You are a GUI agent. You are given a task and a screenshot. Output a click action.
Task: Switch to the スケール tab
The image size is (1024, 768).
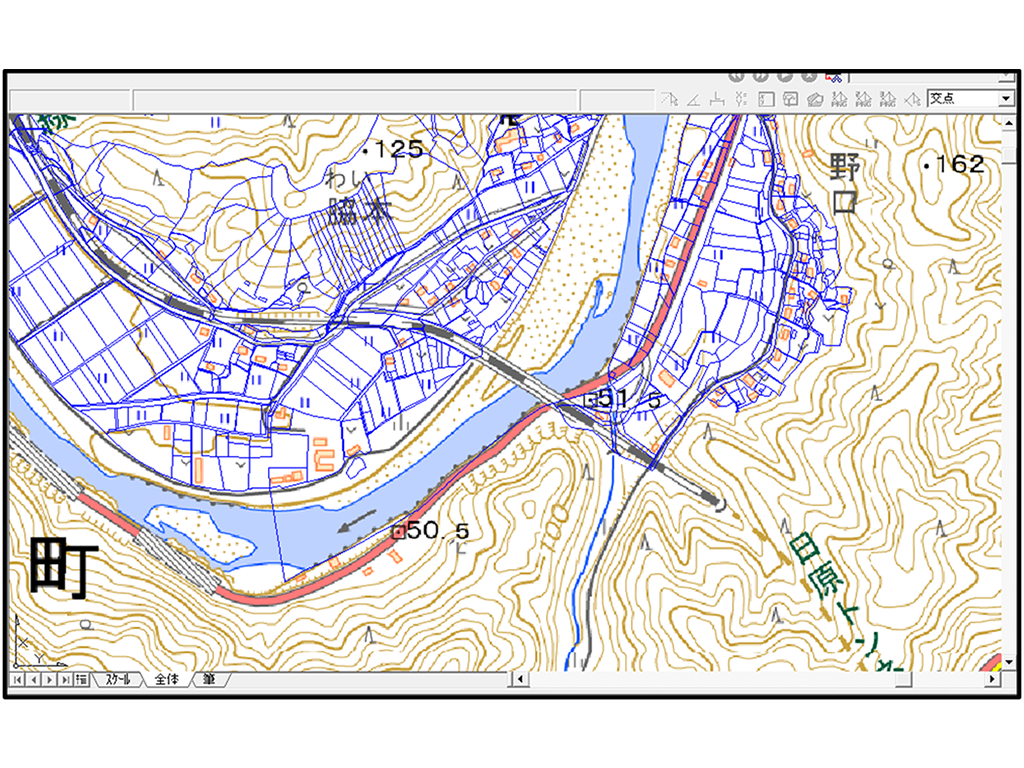pos(118,679)
